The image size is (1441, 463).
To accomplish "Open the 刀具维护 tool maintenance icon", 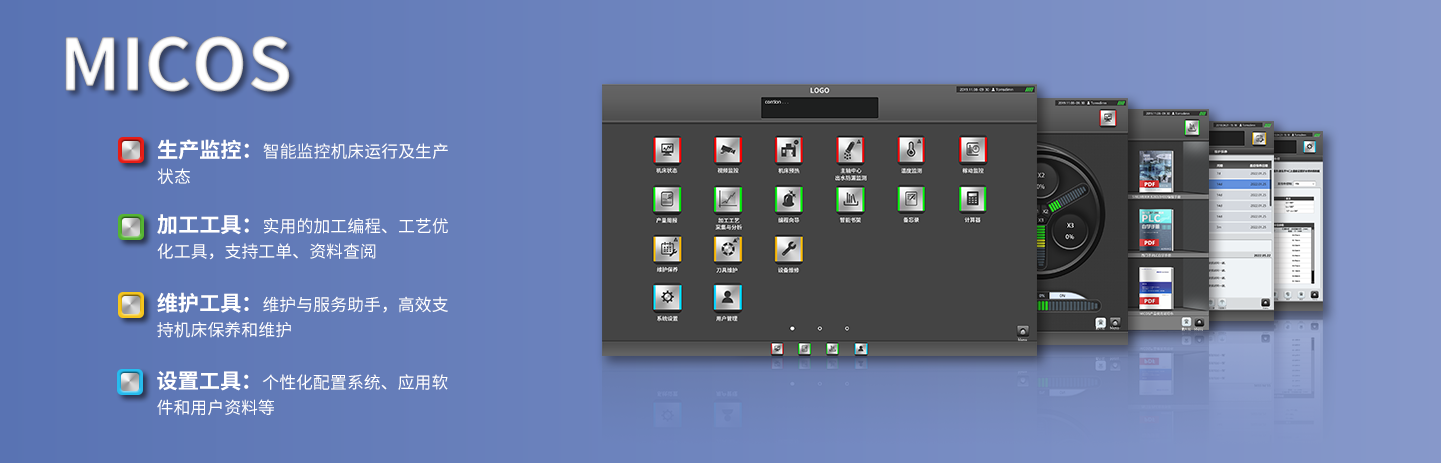I will (728, 249).
